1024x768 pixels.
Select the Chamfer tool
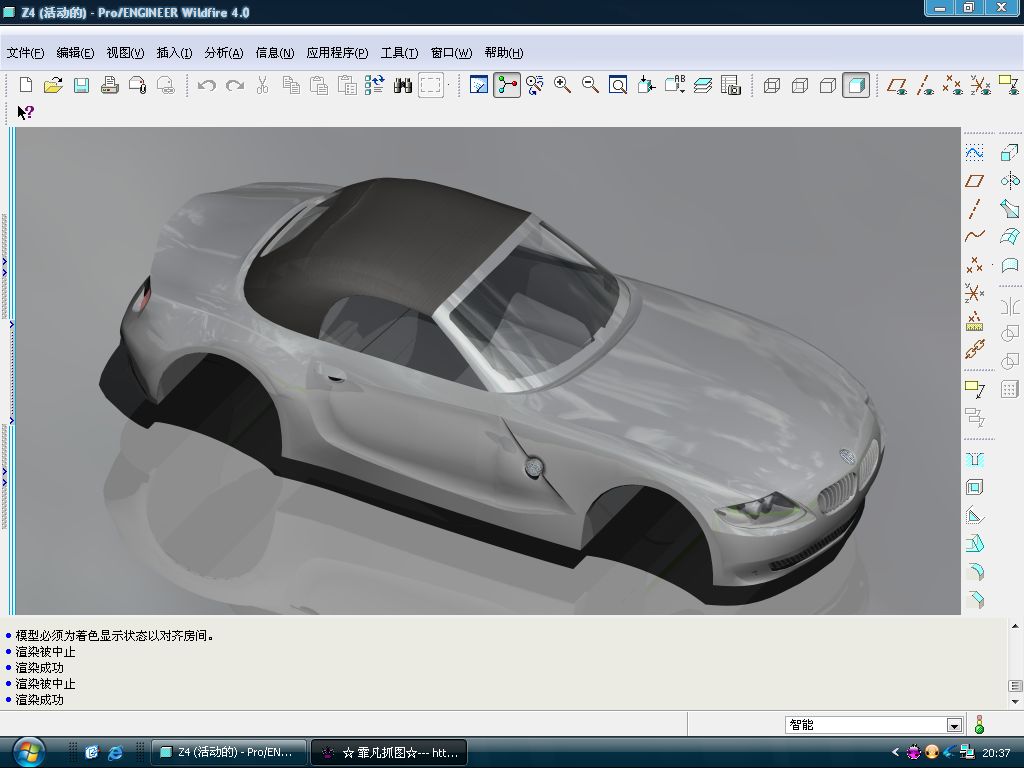point(974,600)
